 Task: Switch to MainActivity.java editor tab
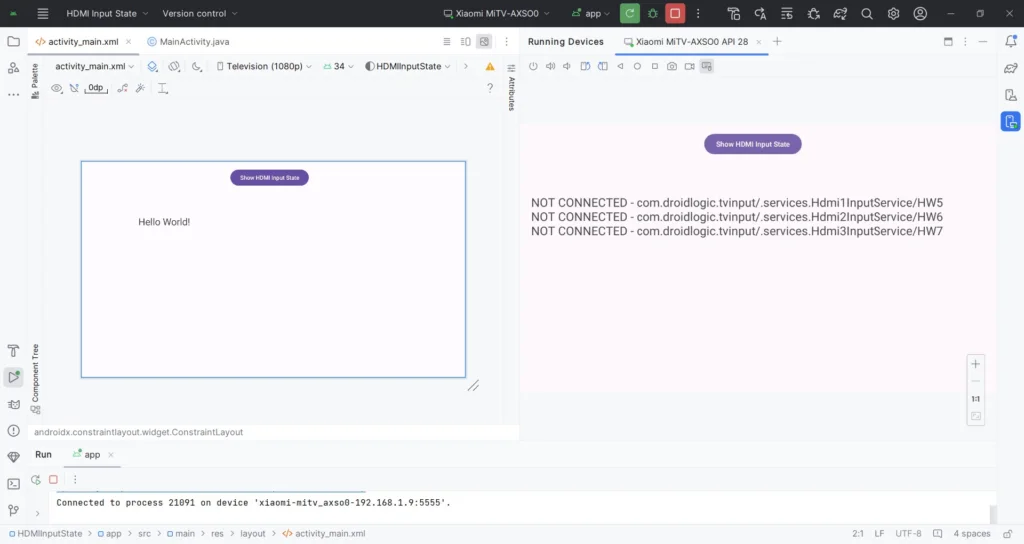point(189,41)
